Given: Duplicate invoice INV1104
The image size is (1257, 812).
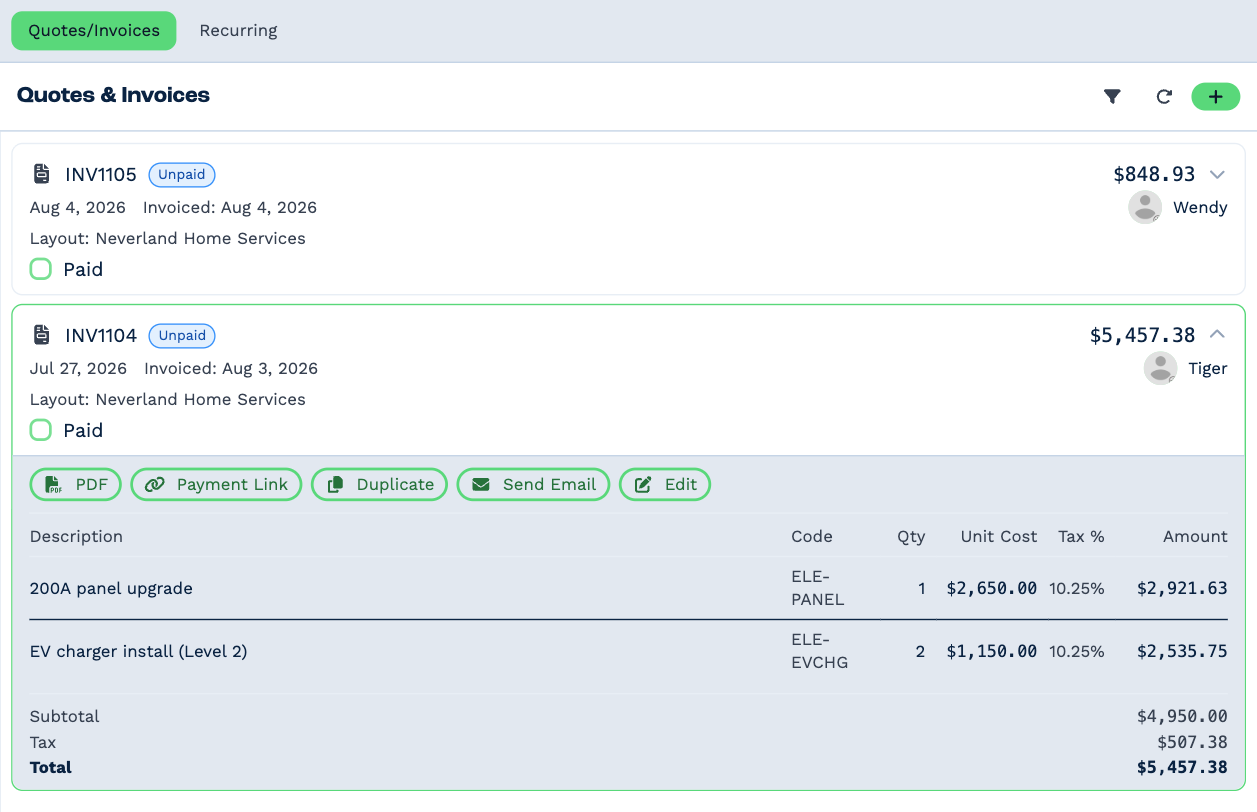Looking at the screenshot, I should pos(380,485).
